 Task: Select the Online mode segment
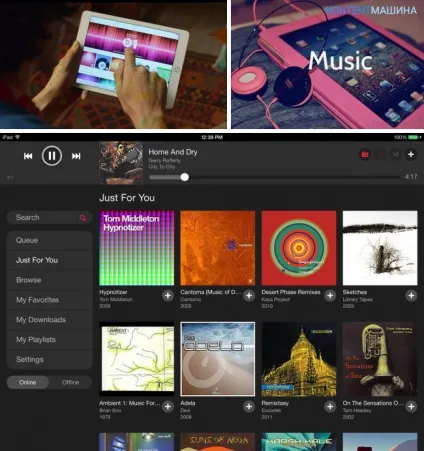(x=28, y=382)
